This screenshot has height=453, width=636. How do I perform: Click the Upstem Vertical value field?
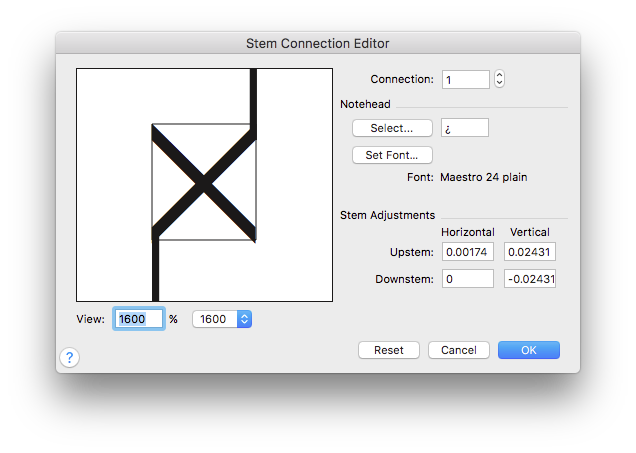[530, 252]
